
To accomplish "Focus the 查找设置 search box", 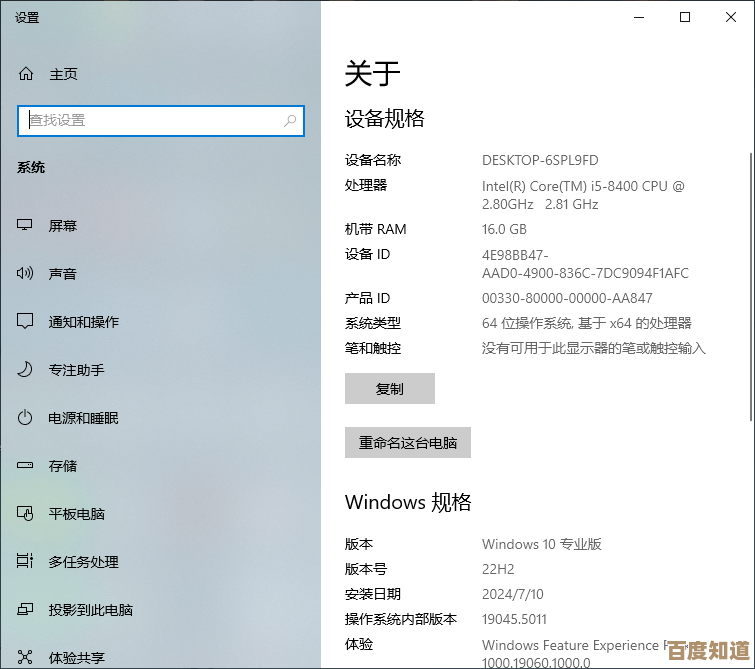I will [161, 120].
